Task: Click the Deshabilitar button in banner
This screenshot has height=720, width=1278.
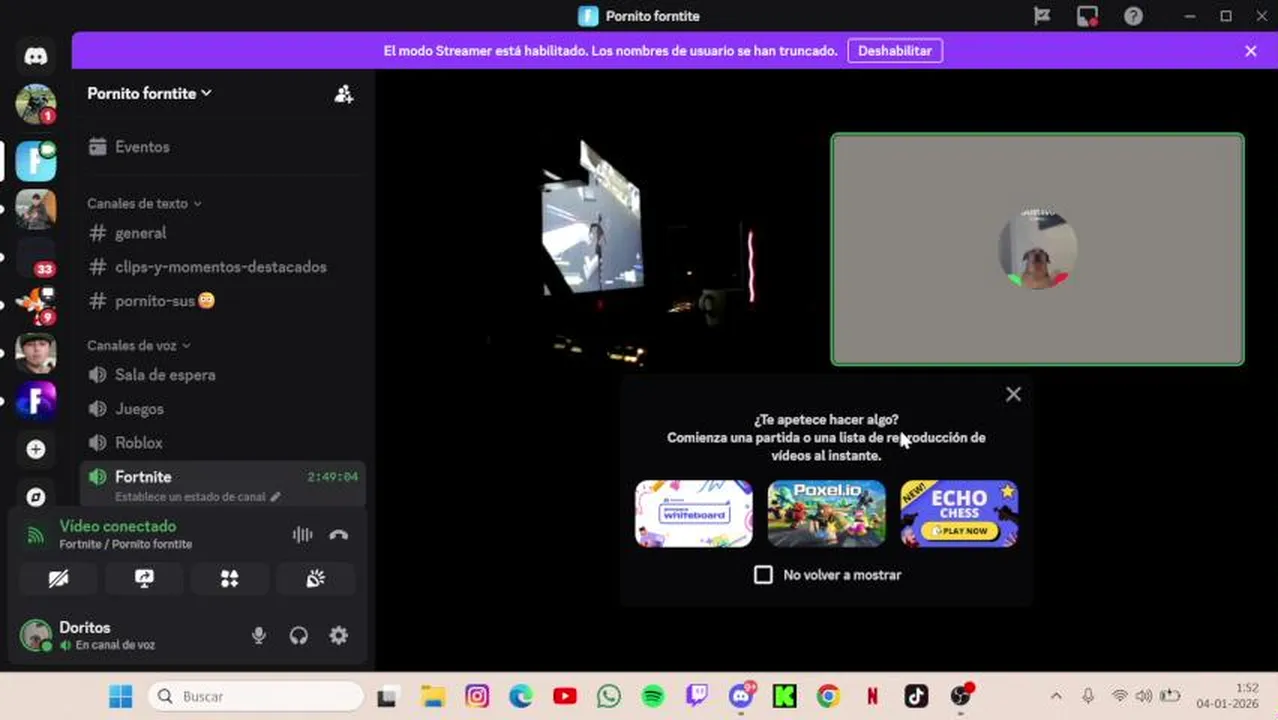Action: pos(895,51)
